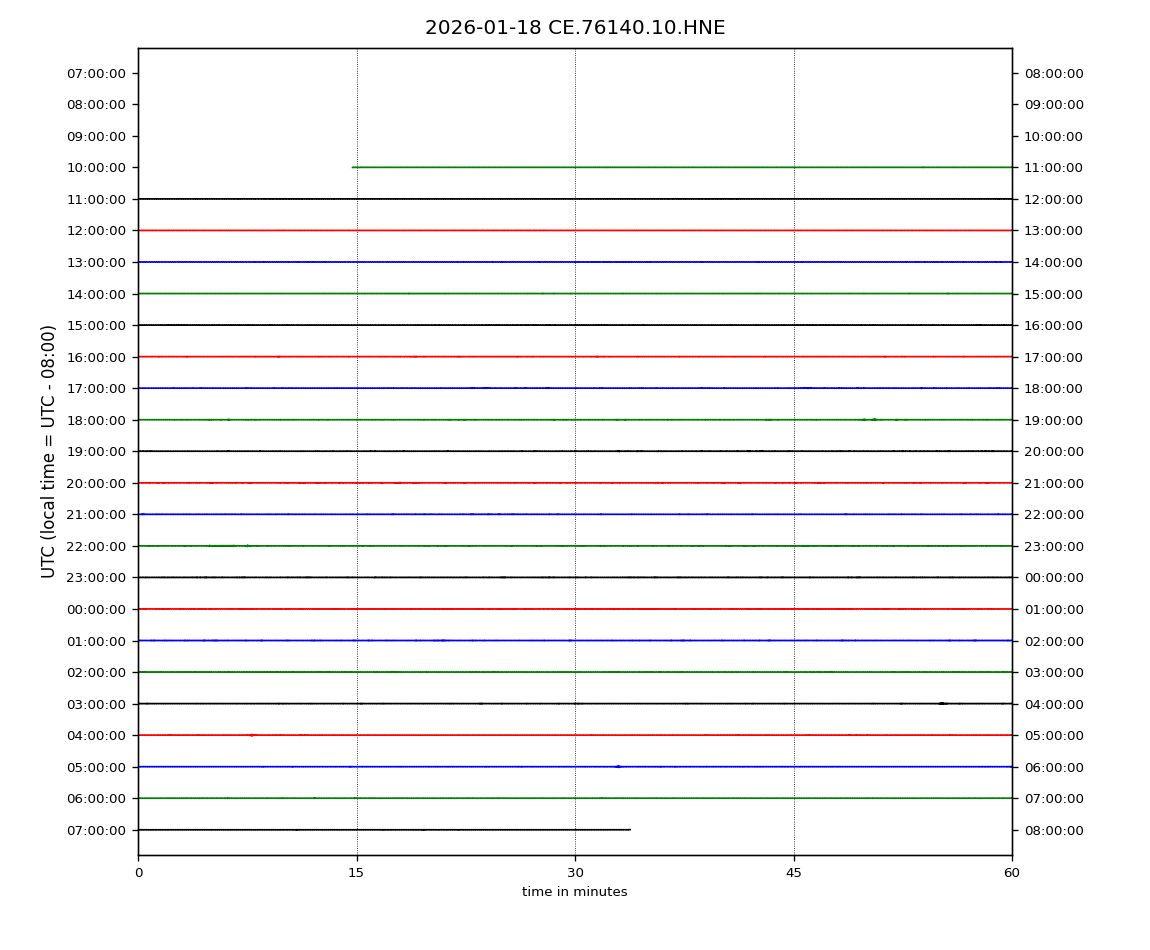Click blue blip on left-axis 05:00:00 trace
Screen dimensions: 1150x950
pyautogui.click(x=618, y=766)
